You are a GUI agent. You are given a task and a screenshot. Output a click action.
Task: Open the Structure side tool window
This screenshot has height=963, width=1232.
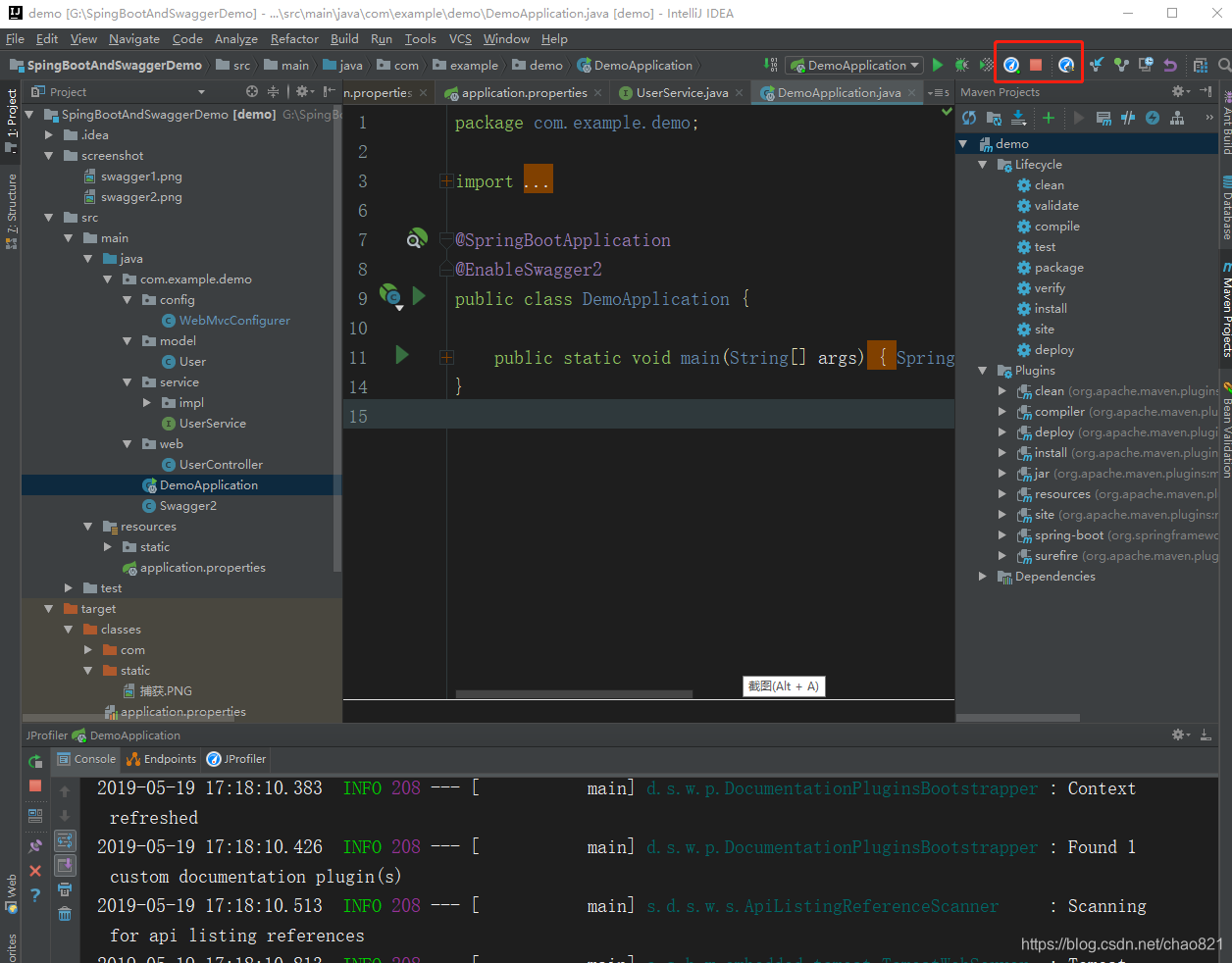(x=11, y=211)
